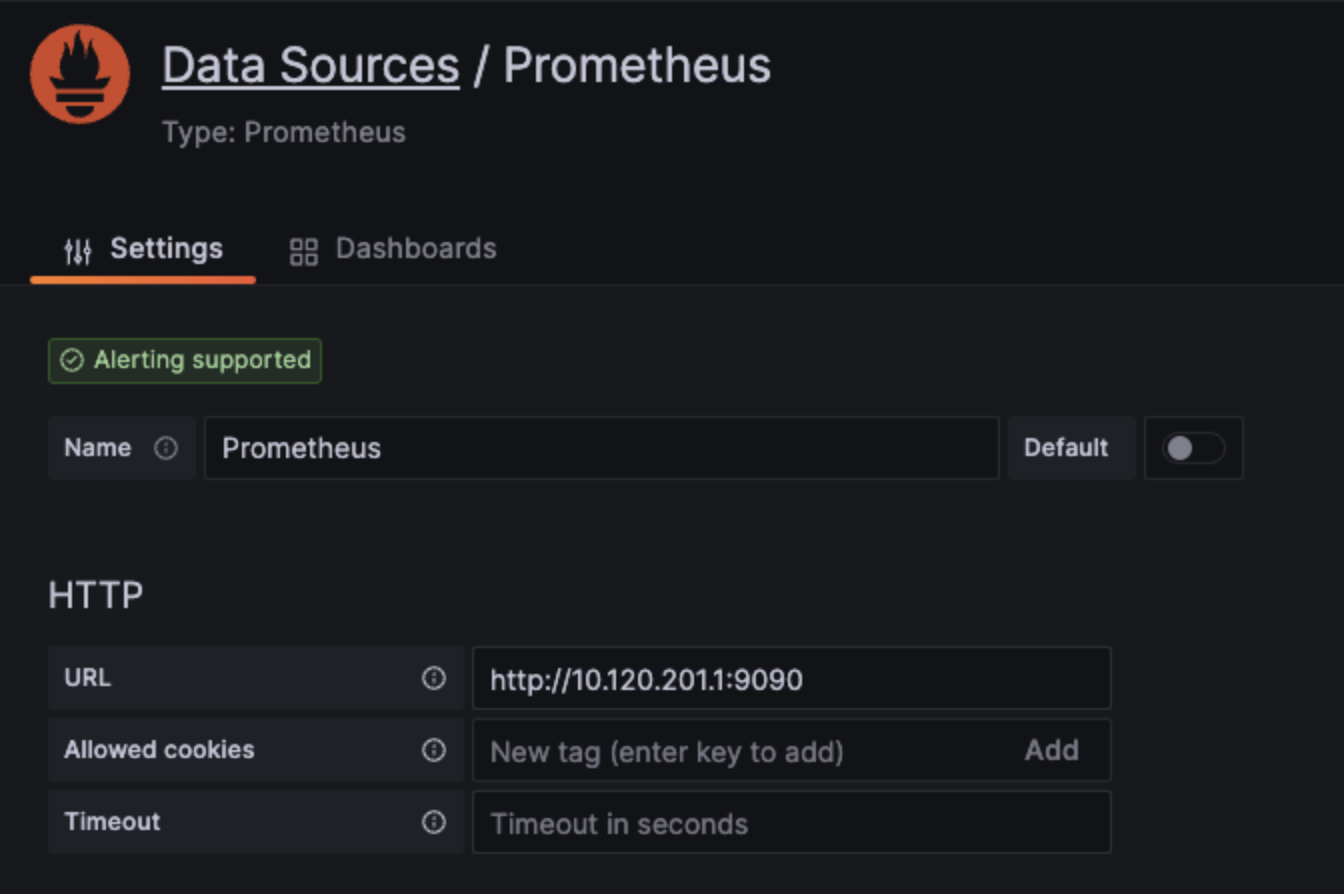Click the Timeout in seconds field
This screenshot has height=894, width=1344.
pos(790,822)
